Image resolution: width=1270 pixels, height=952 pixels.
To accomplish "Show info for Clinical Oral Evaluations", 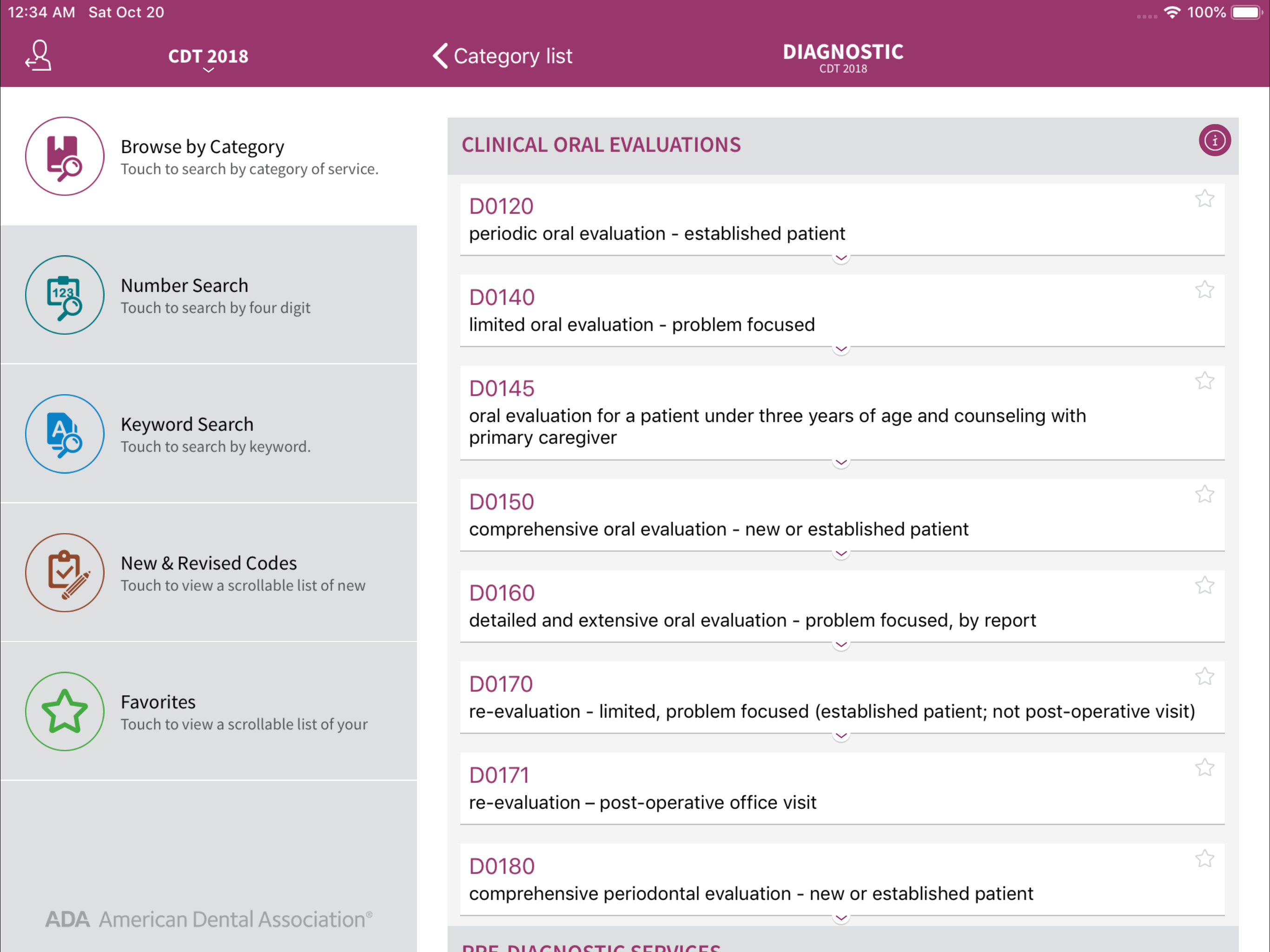I will coord(1214,141).
